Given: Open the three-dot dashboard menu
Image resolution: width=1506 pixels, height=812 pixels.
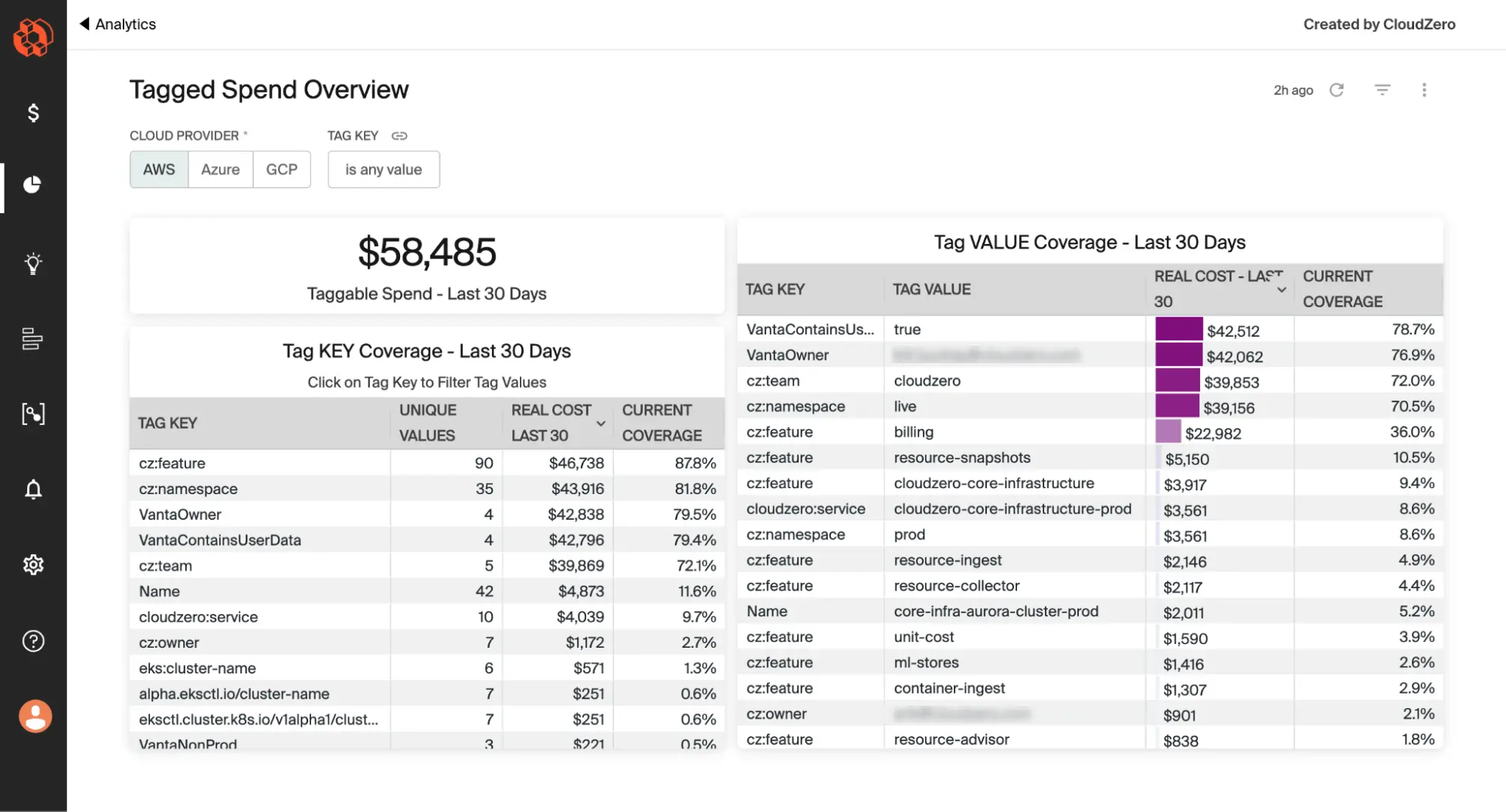Looking at the screenshot, I should pyautogui.click(x=1424, y=90).
